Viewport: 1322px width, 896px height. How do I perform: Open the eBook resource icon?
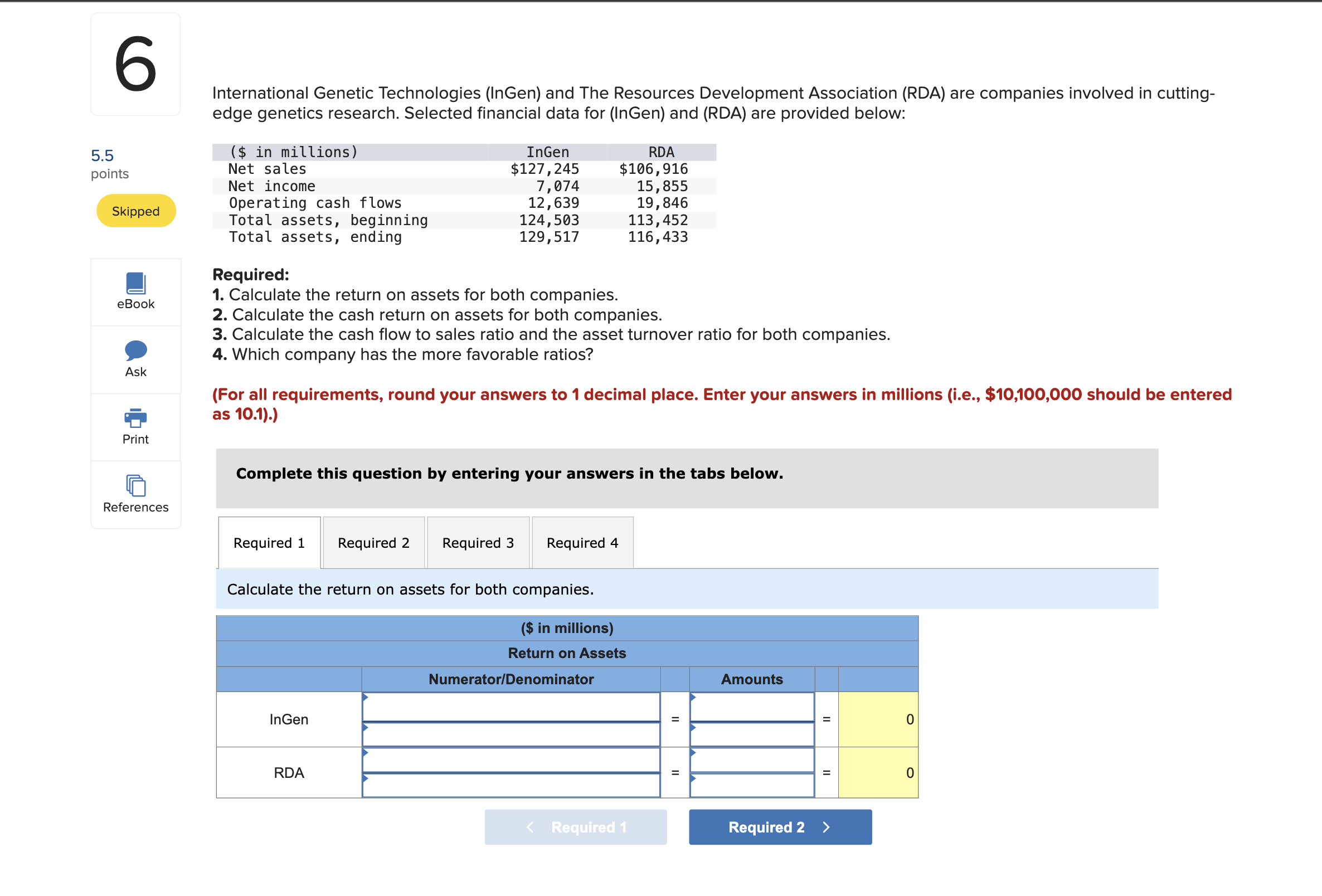(x=135, y=283)
